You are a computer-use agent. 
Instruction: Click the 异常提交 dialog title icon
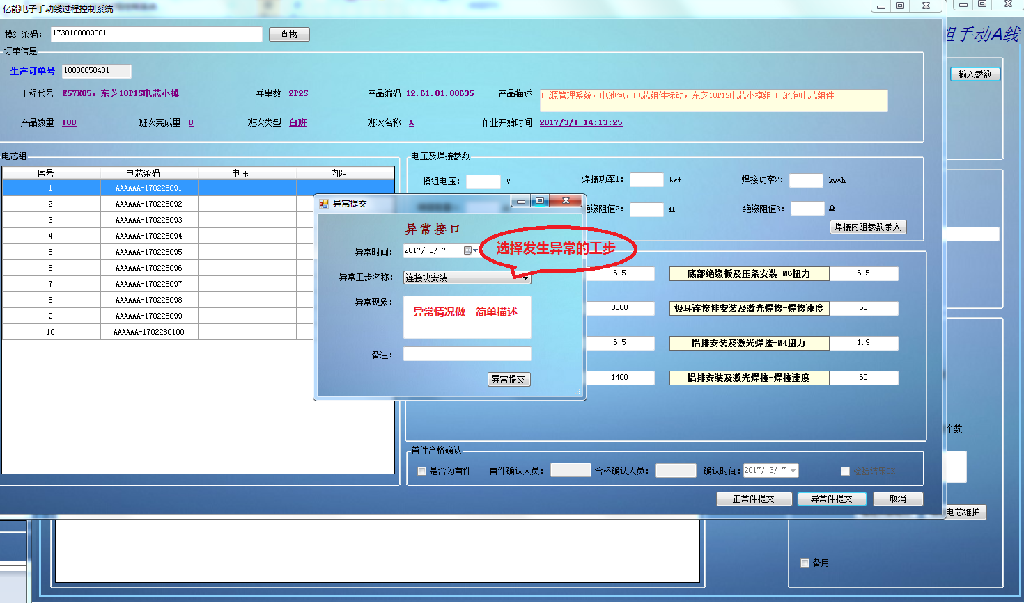pos(324,204)
